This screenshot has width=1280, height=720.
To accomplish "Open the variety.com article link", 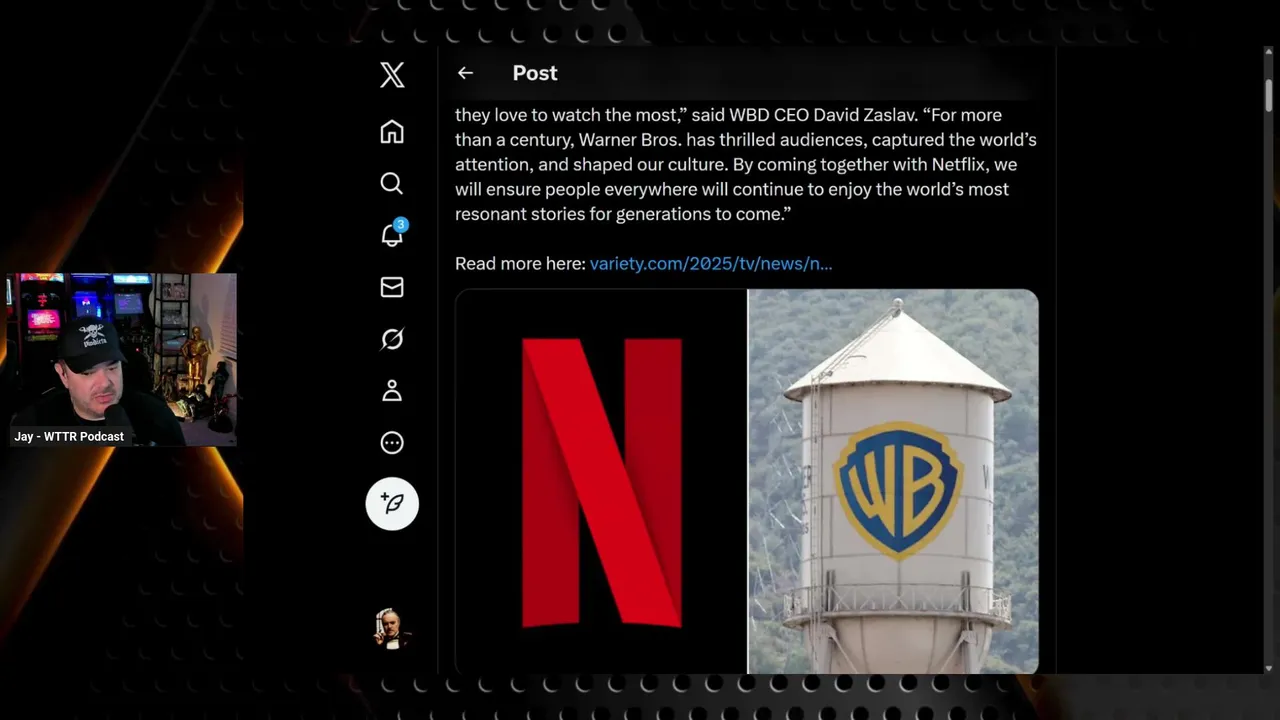I will pyautogui.click(x=711, y=264).
